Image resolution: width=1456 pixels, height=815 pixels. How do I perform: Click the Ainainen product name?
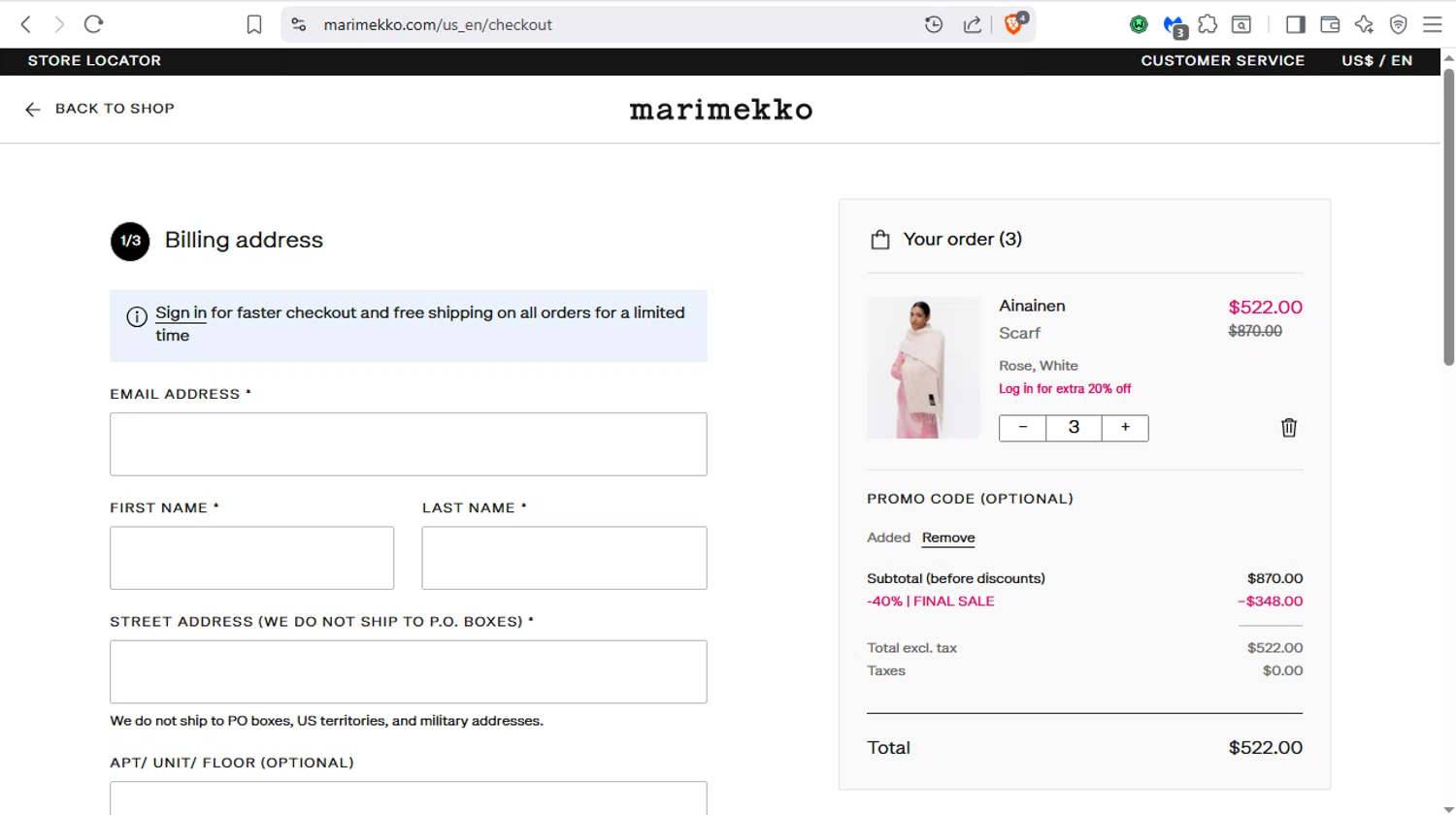click(x=1032, y=306)
